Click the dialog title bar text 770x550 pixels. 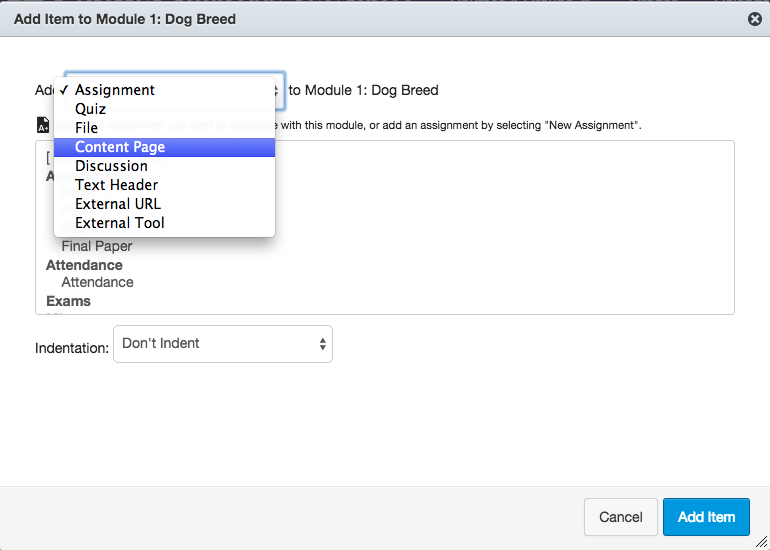coord(125,19)
